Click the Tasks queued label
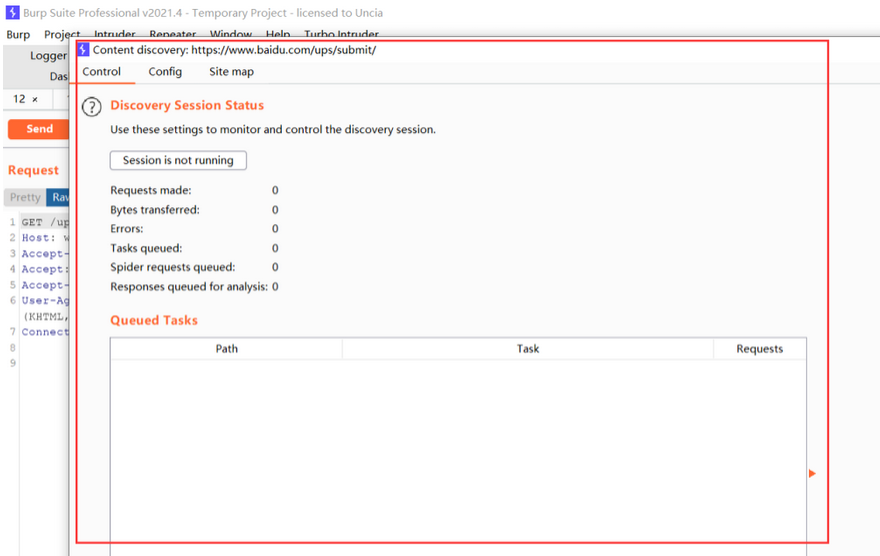Viewport: 880px width, 556px height. click(x=146, y=248)
